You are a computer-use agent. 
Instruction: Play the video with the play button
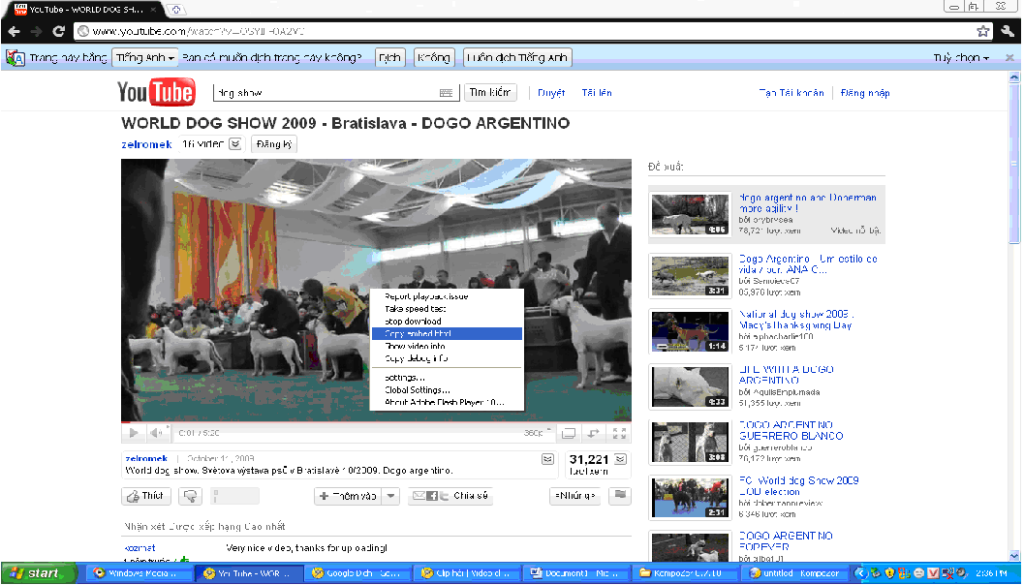point(133,433)
